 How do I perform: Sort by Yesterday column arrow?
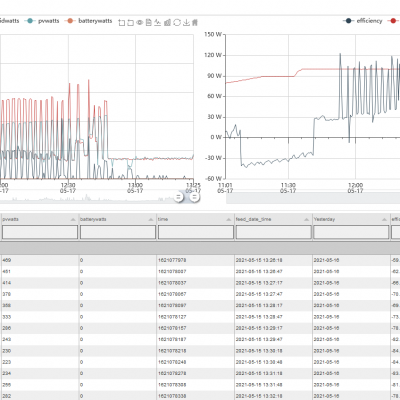[384, 219]
